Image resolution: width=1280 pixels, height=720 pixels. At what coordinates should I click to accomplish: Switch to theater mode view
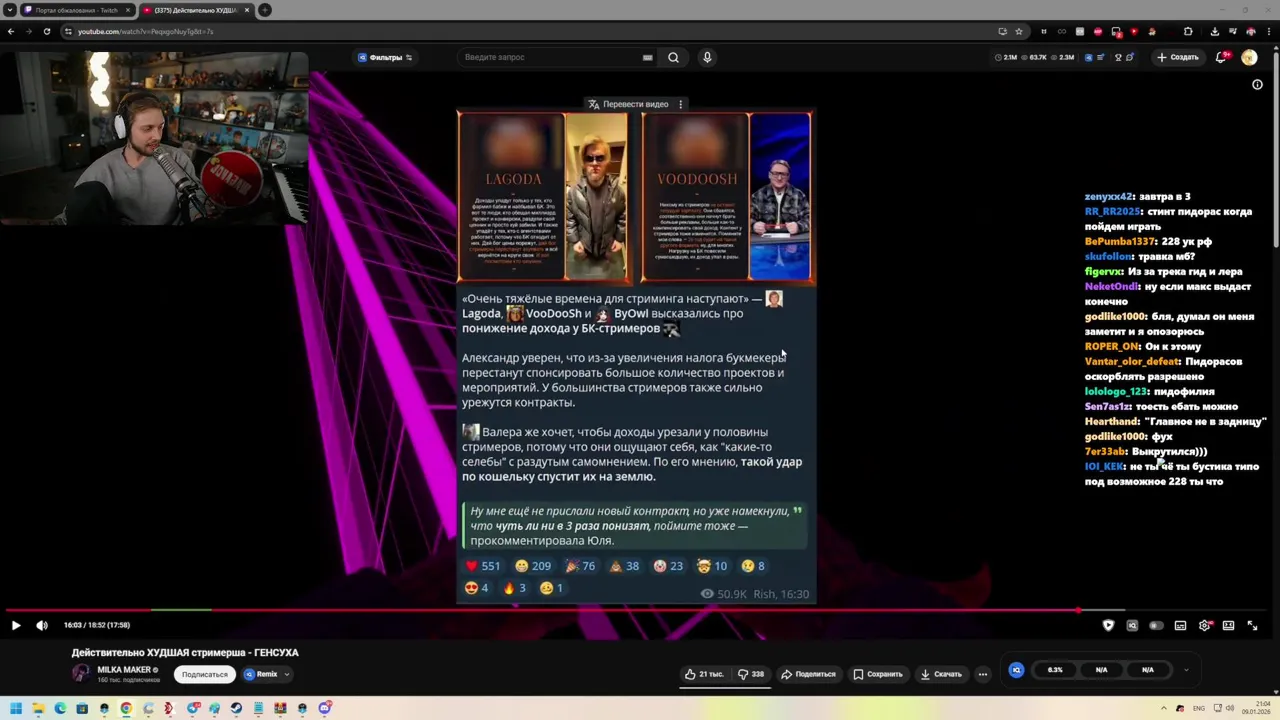(1228, 625)
